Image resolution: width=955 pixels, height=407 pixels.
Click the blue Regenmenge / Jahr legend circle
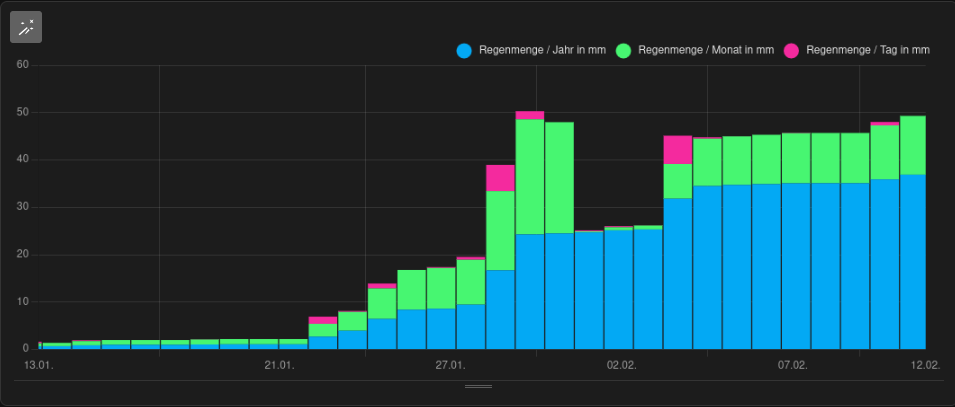pos(464,50)
